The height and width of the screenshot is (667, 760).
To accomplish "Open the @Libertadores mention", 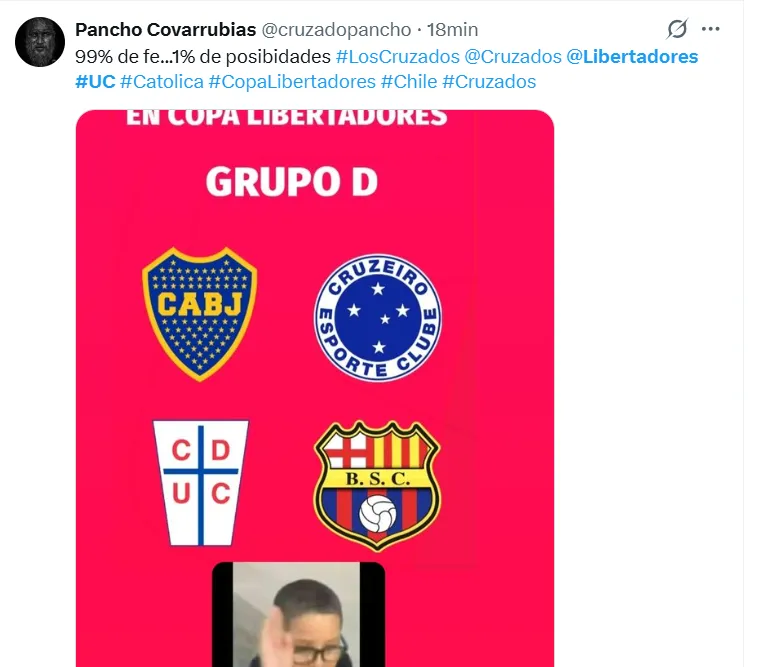I will (x=632, y=57).
